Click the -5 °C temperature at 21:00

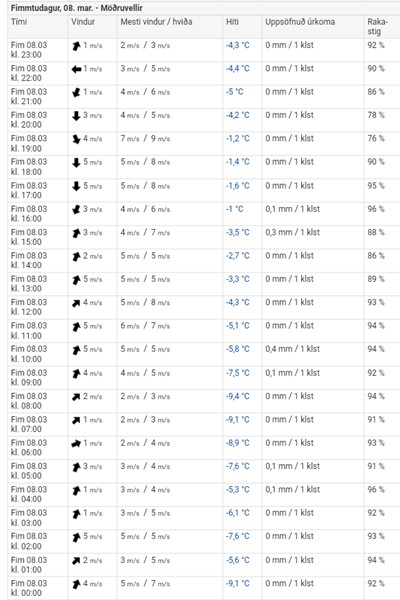pyautogui.click(x=234, y=92)
